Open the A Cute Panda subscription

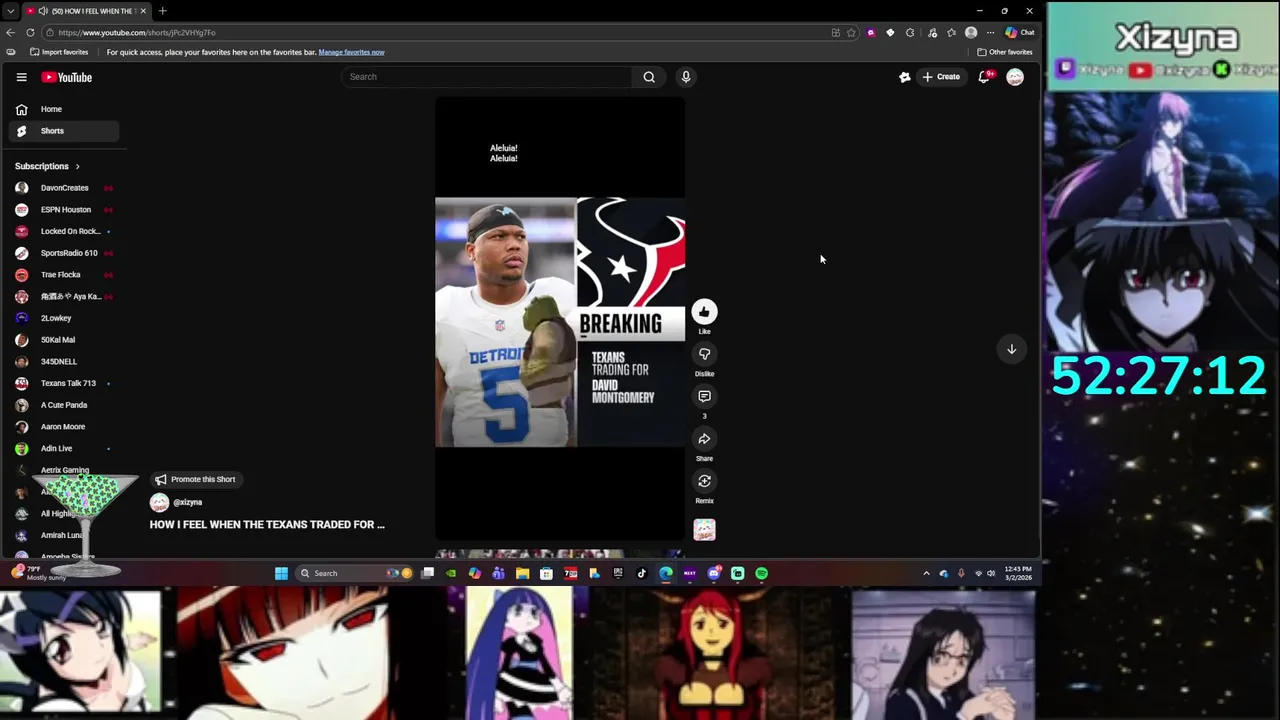point(64,405)
